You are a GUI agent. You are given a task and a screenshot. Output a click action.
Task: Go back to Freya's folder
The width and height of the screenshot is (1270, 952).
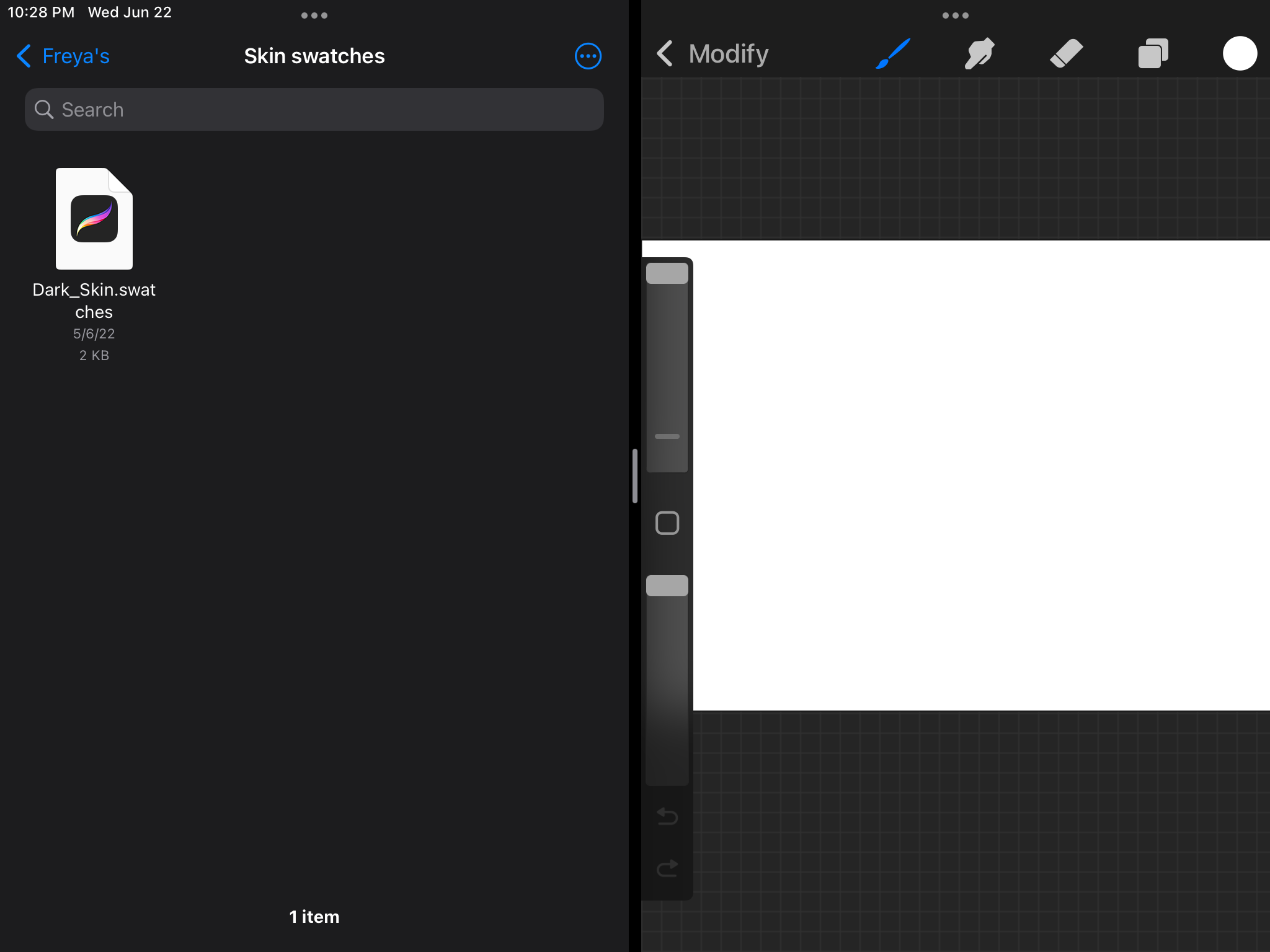[x=63, y=56]
